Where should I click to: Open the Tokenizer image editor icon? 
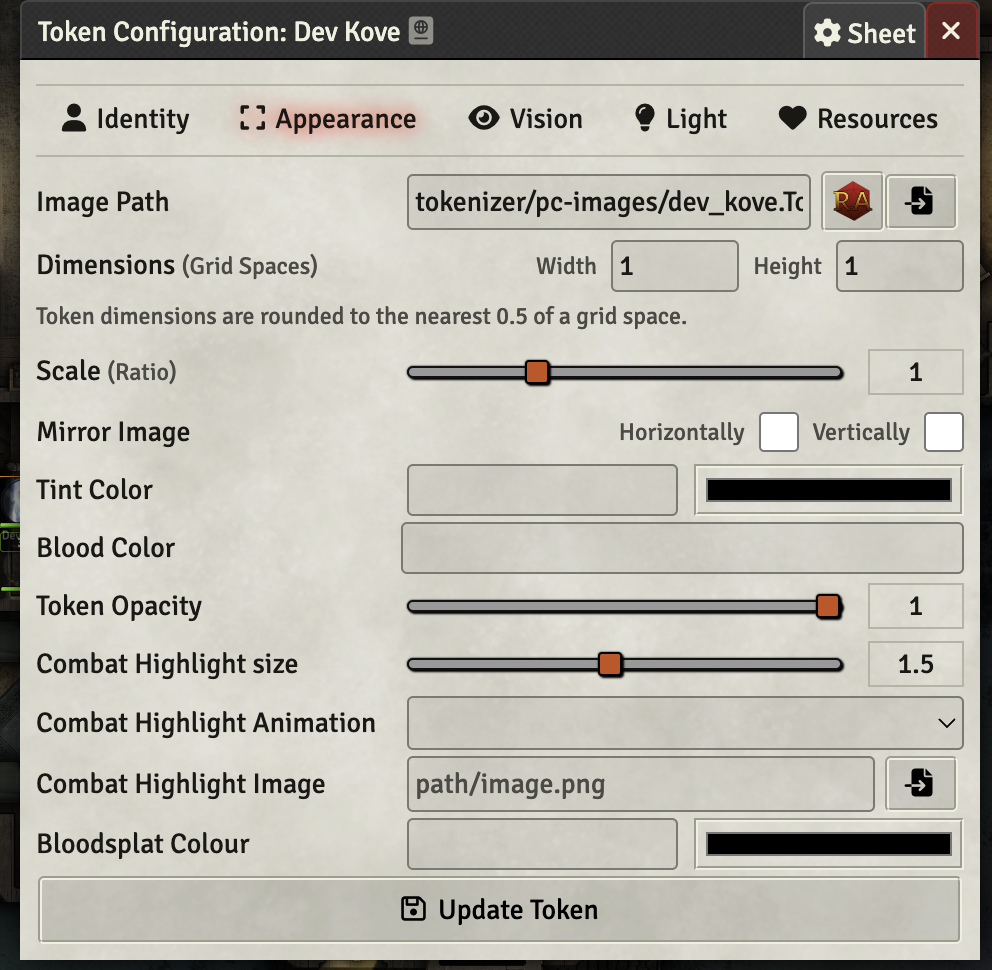pyautogui.click(x=851, y=201)
